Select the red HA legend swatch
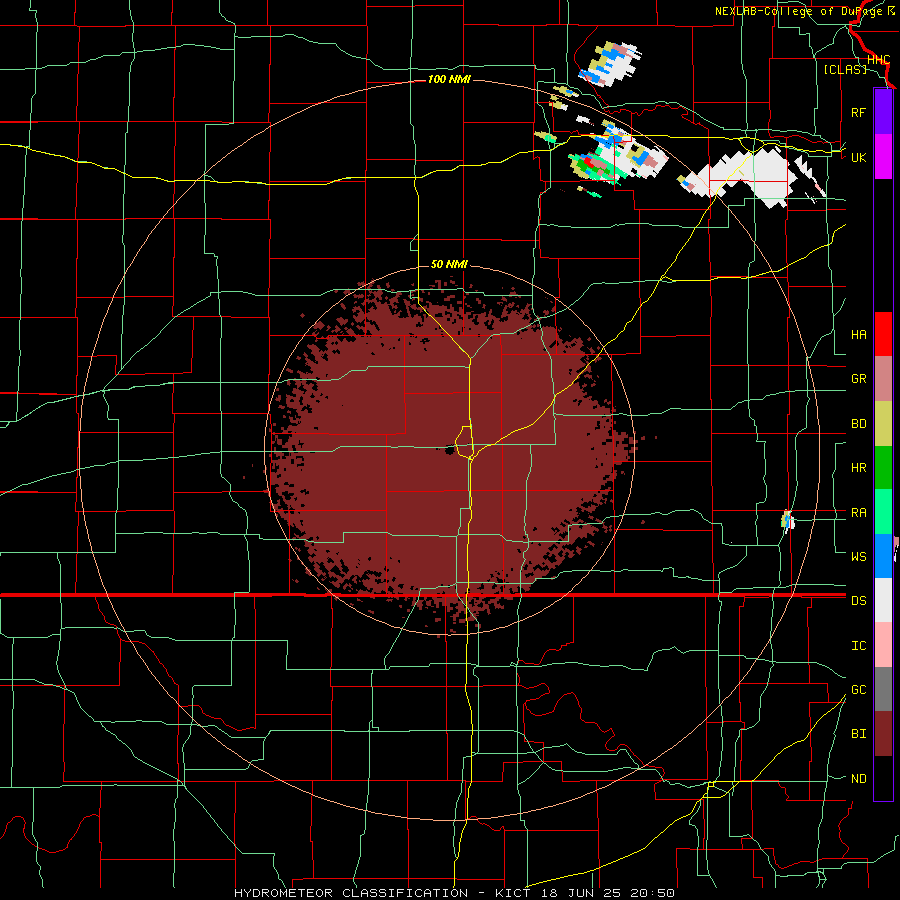Image resolution: width=900 pixels, height=900 pixels. point(883,334)
